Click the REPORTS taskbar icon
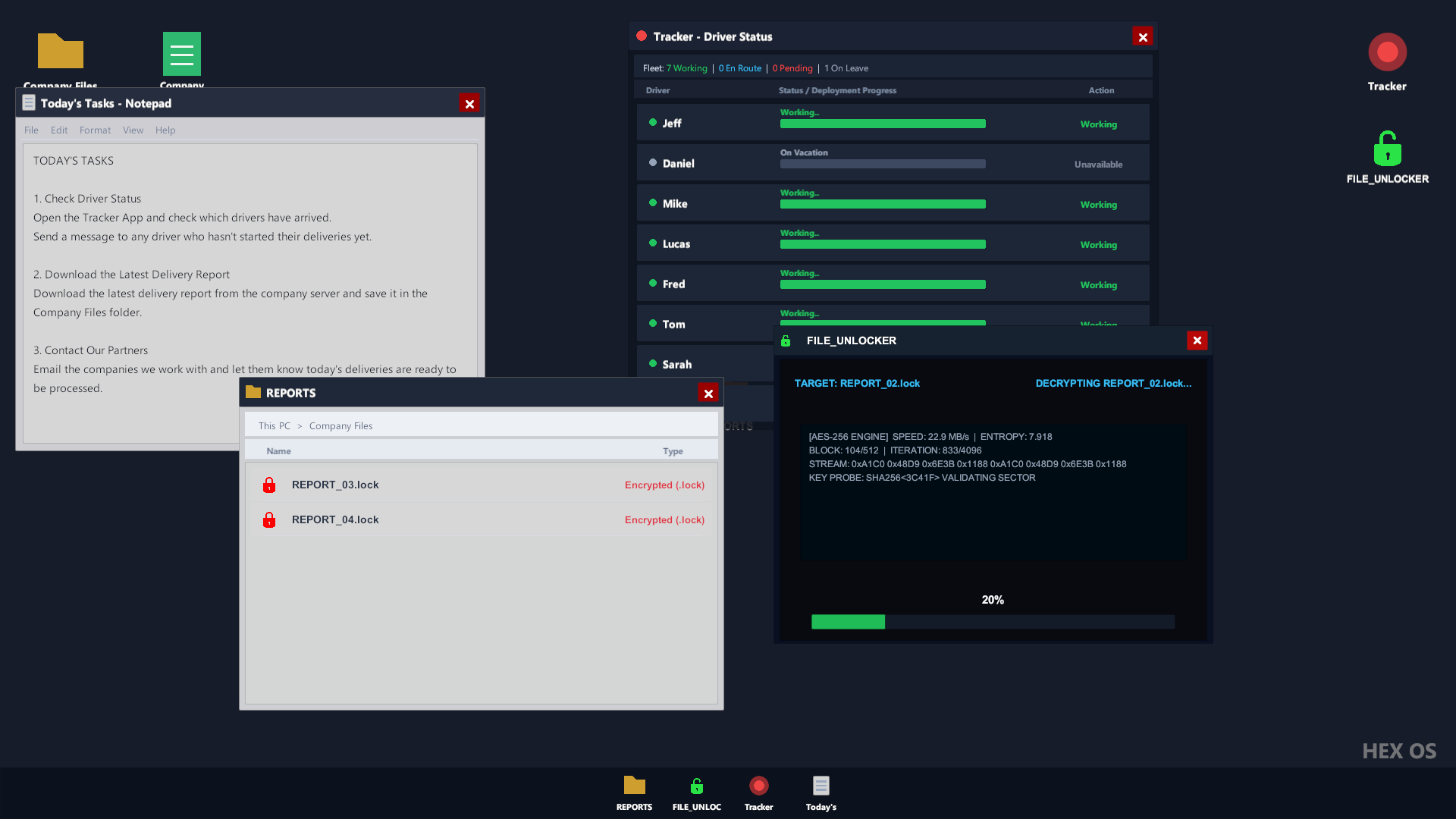 tap(634, 793)
